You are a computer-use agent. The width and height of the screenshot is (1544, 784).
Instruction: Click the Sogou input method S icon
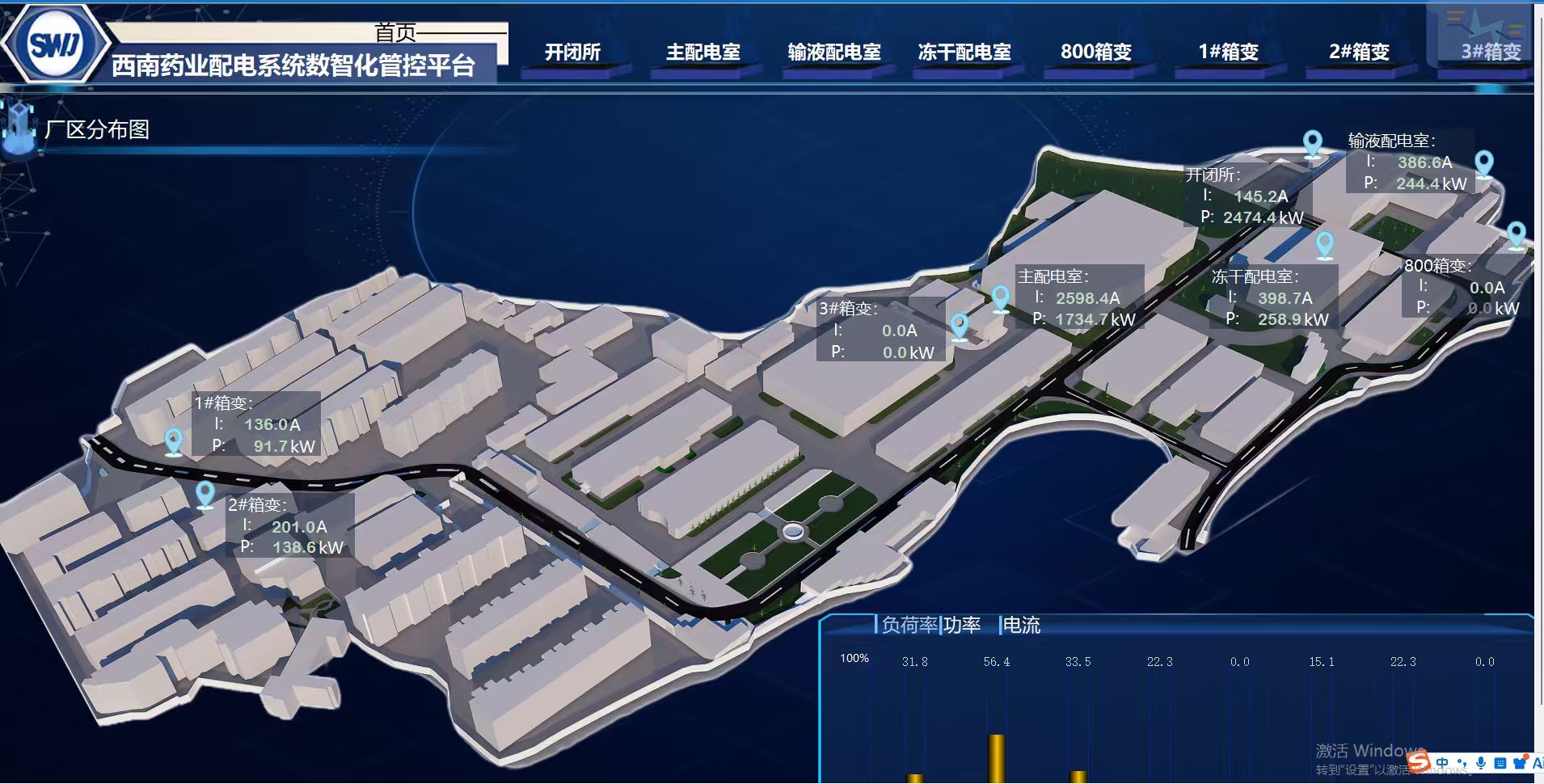tap(1418, 761)
